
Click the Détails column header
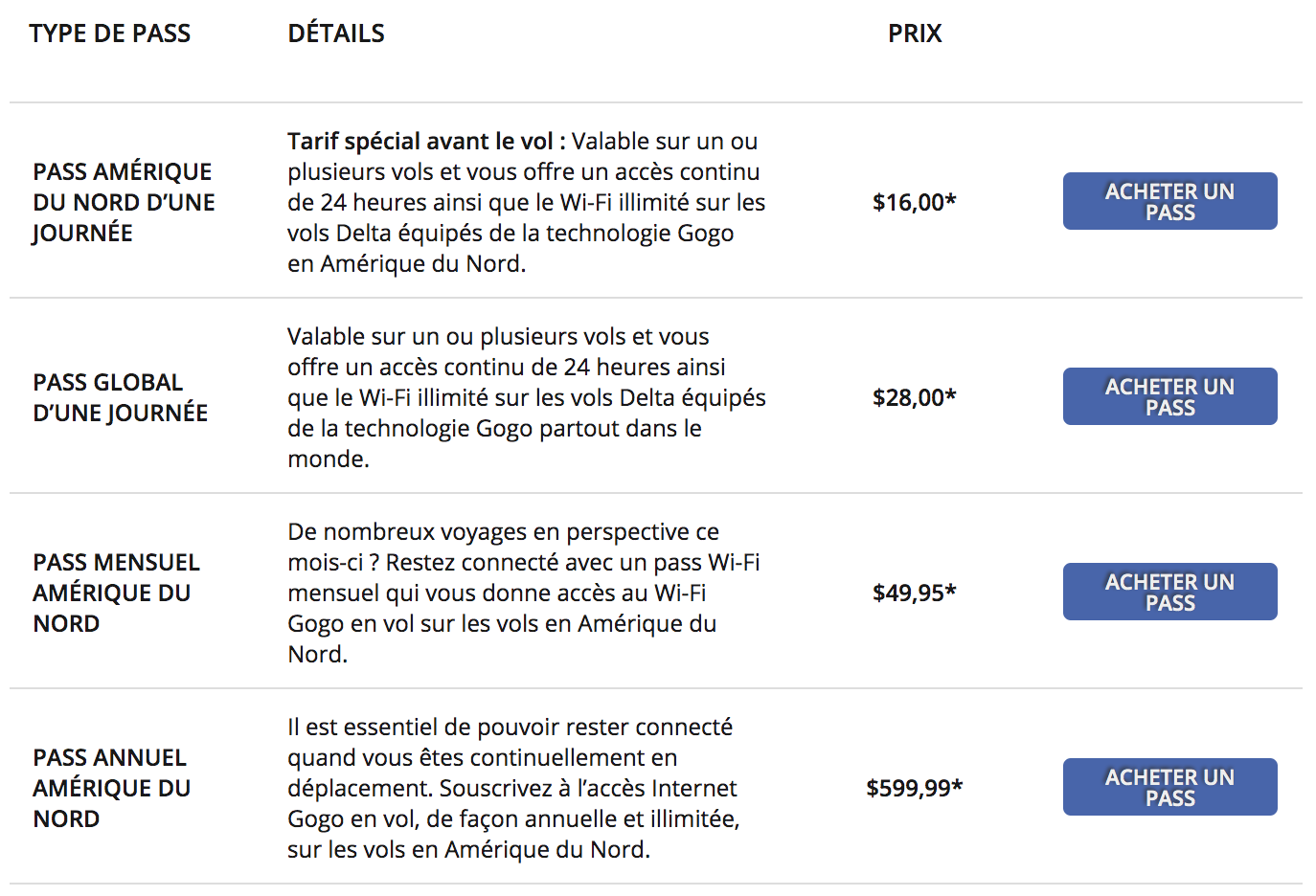[336, 34]
